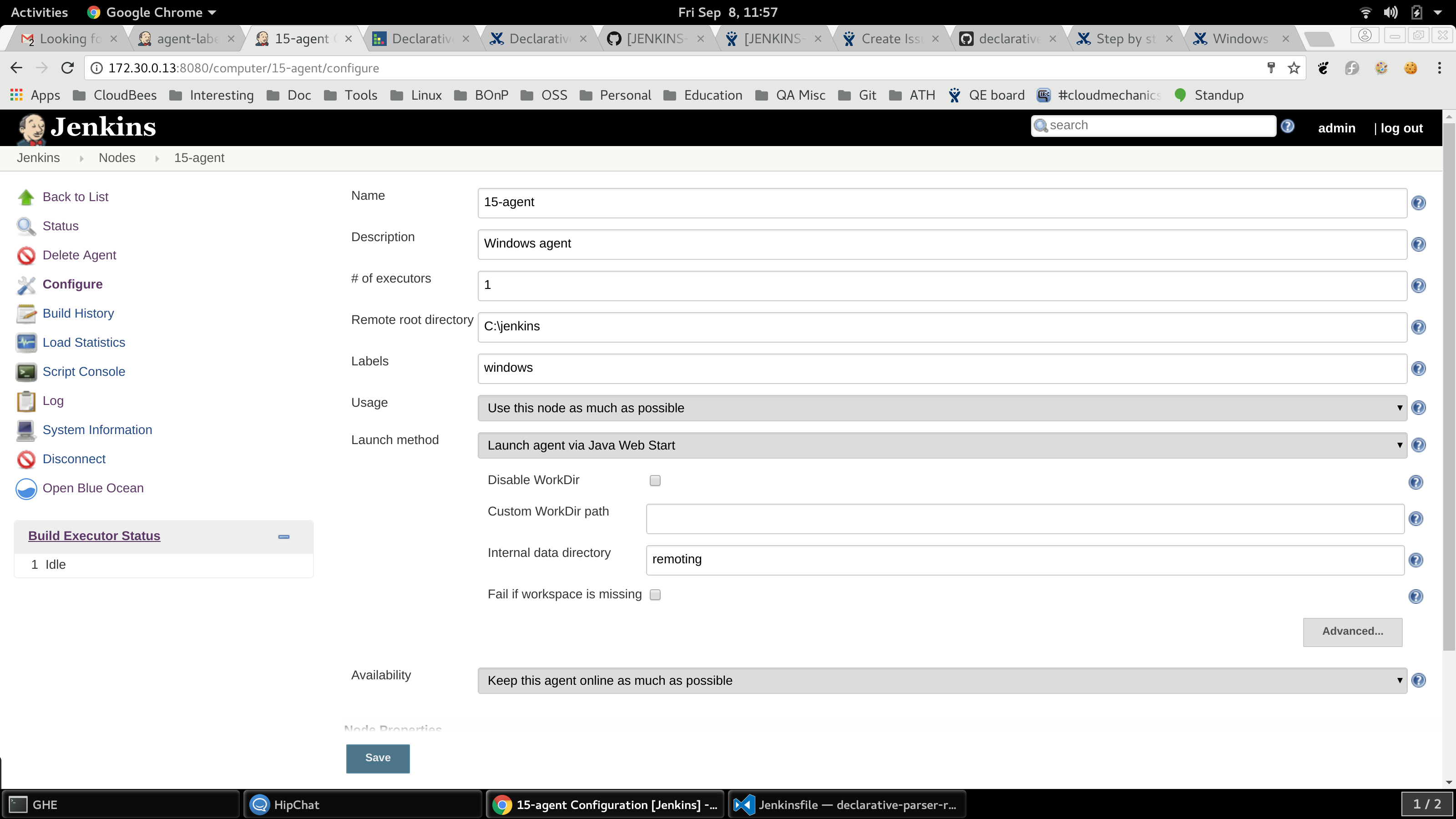
Task: Click the Save button
Action: [x=378, y=758]
